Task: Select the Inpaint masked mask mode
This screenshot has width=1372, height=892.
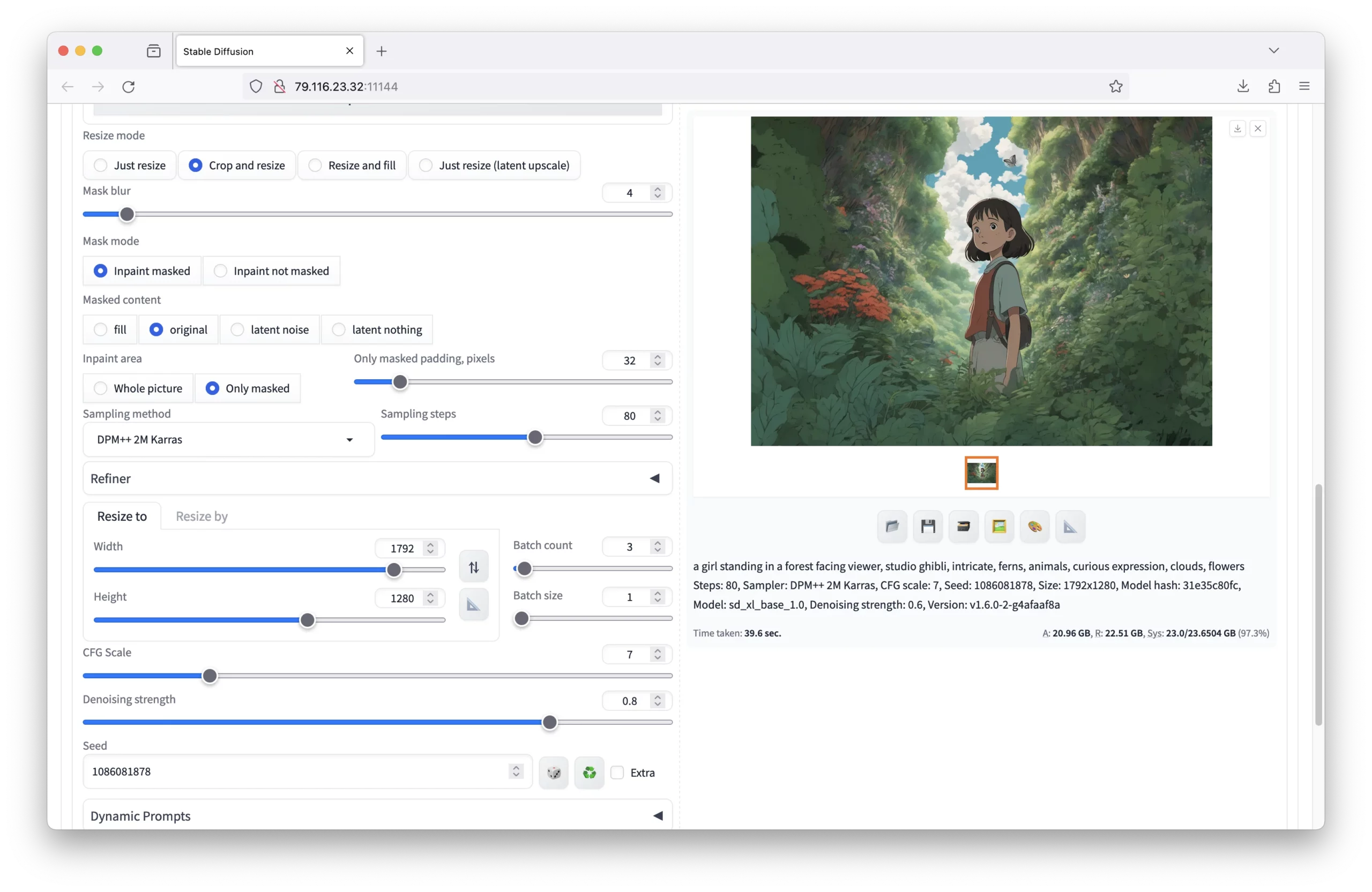Action: [x=142, y=271]
